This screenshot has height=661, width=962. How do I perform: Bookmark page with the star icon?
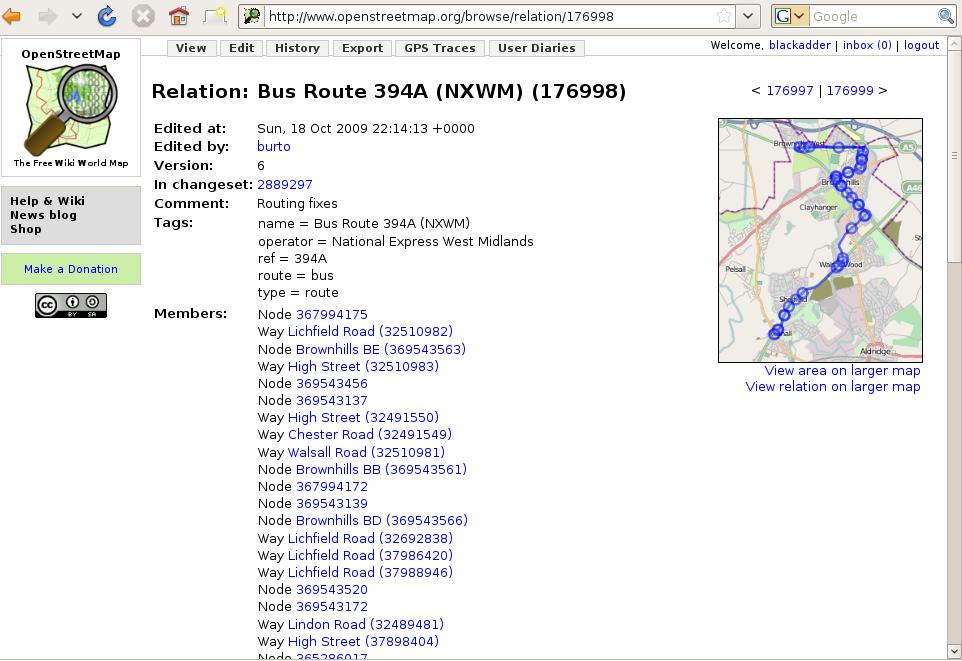724,16
